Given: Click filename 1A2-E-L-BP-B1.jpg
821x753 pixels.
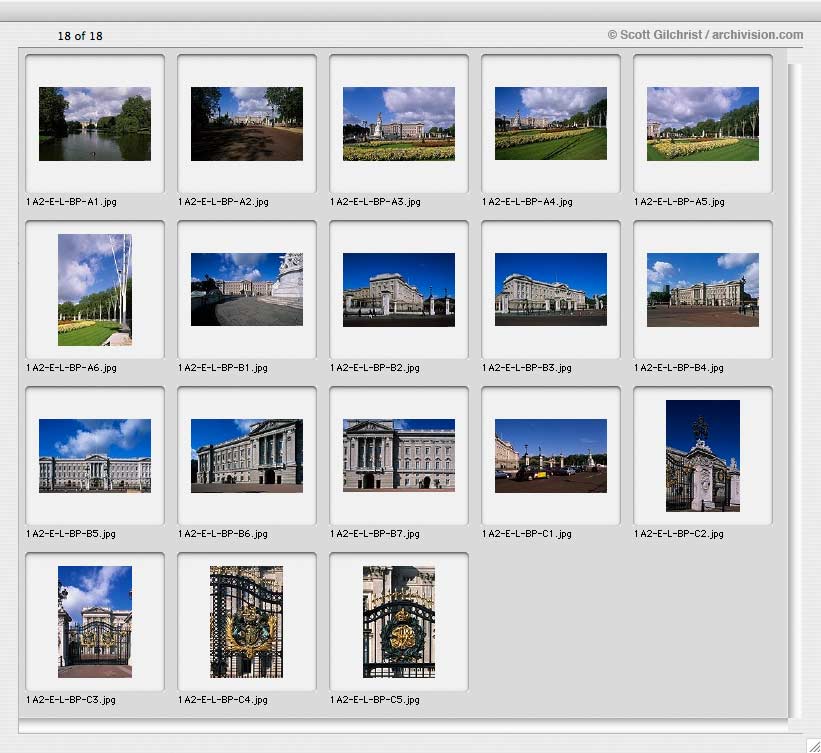Looking at the screenshot, I should point(223,368).
